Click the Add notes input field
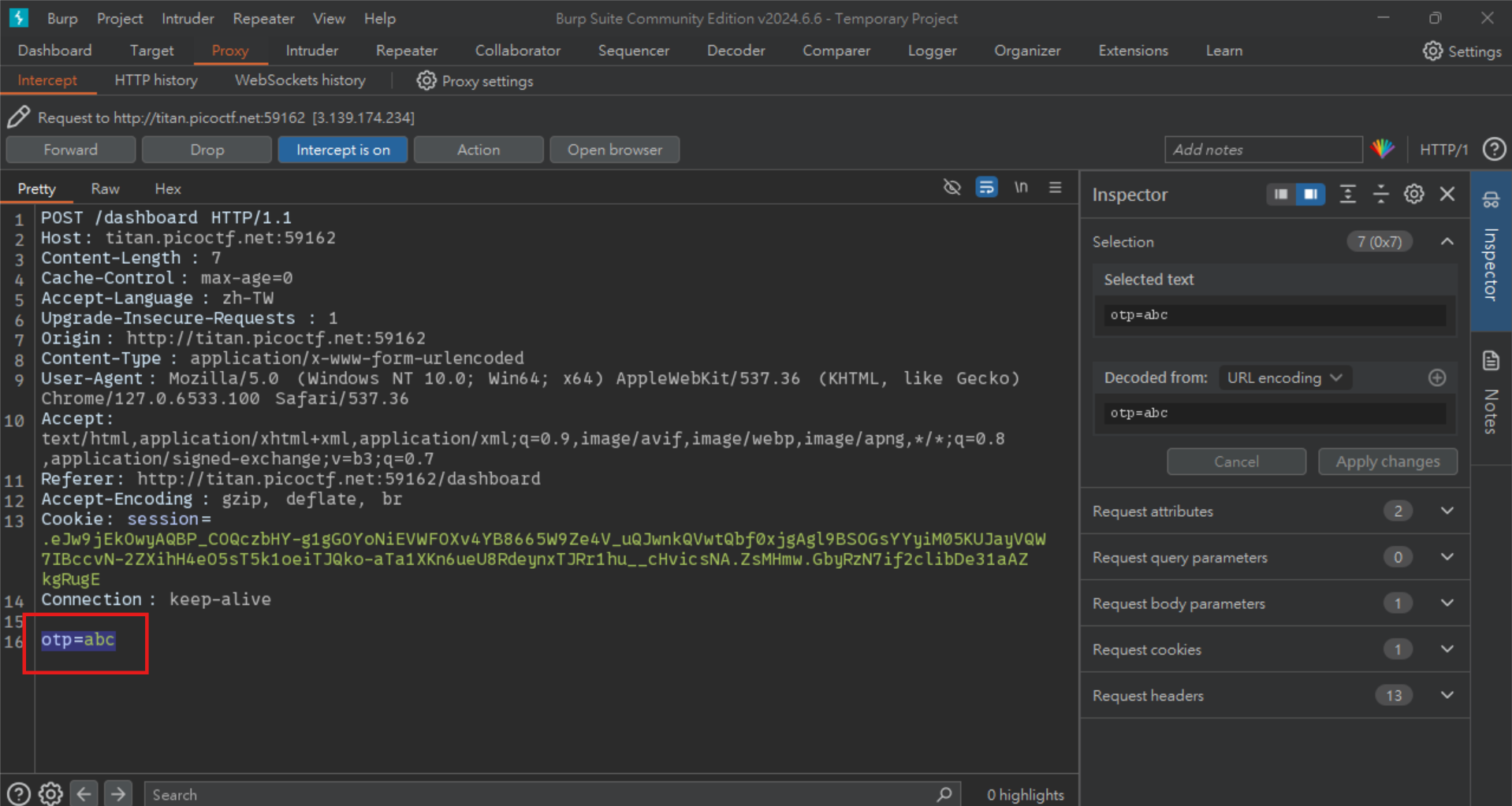This screenshot has width=1512, height=806. tap(1261, 149)
